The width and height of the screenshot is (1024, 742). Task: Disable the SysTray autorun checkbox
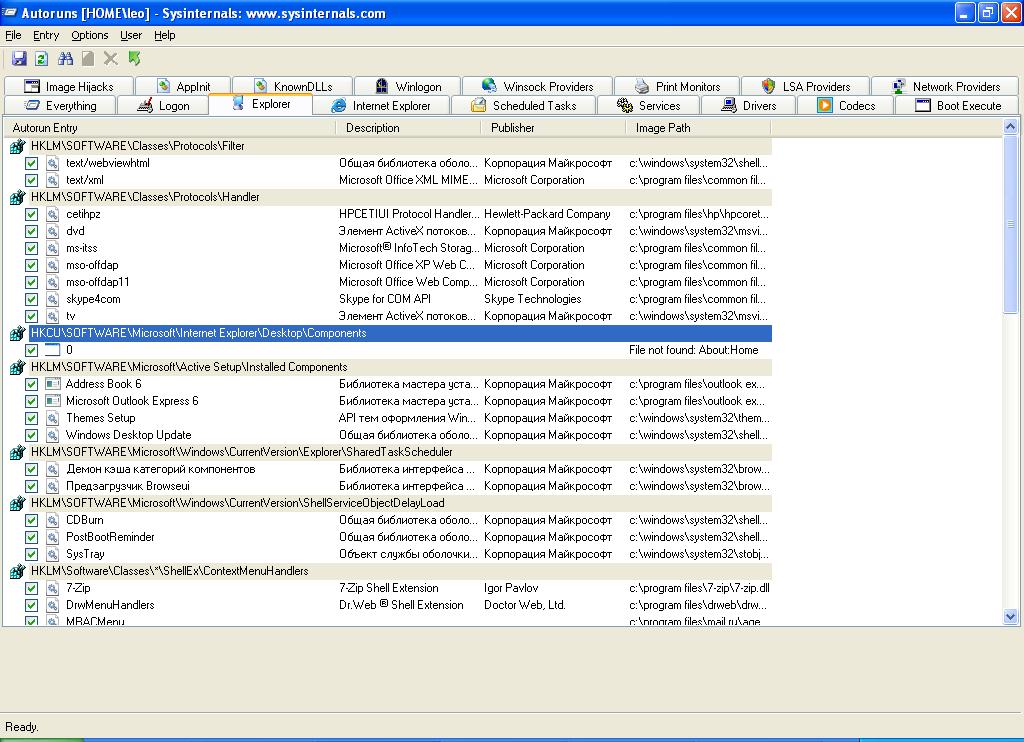(31, 554)
